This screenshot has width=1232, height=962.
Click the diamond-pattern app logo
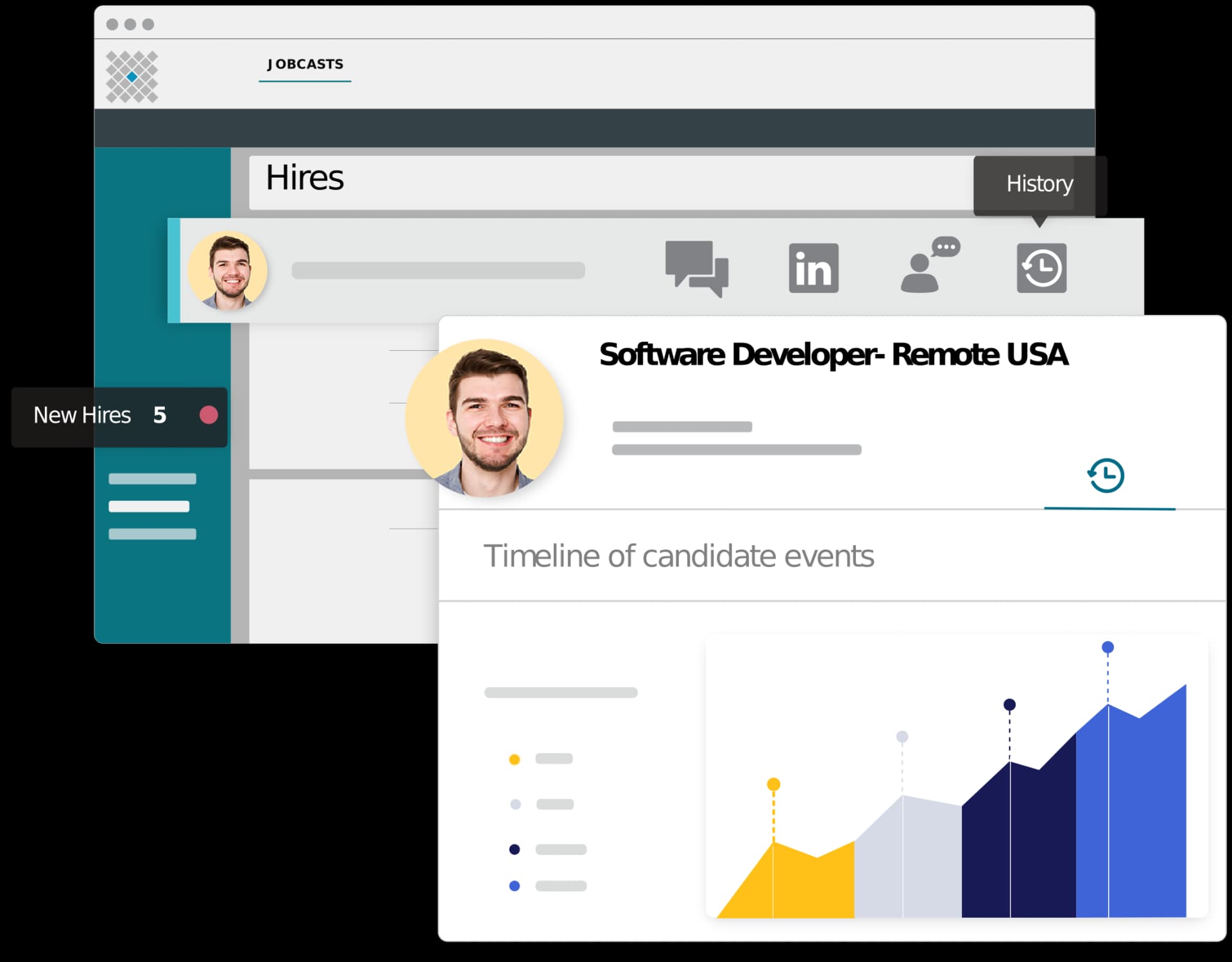coord(132,77)
